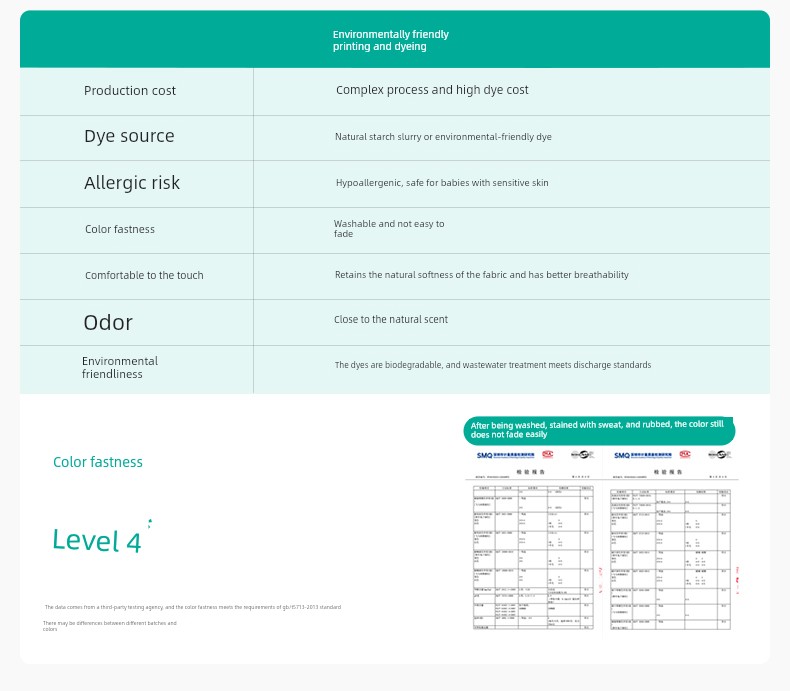The width and height of the screenshot is (790, 691).
Task: Click the Level 4 rating text
Action: click(x=97, y=540)
